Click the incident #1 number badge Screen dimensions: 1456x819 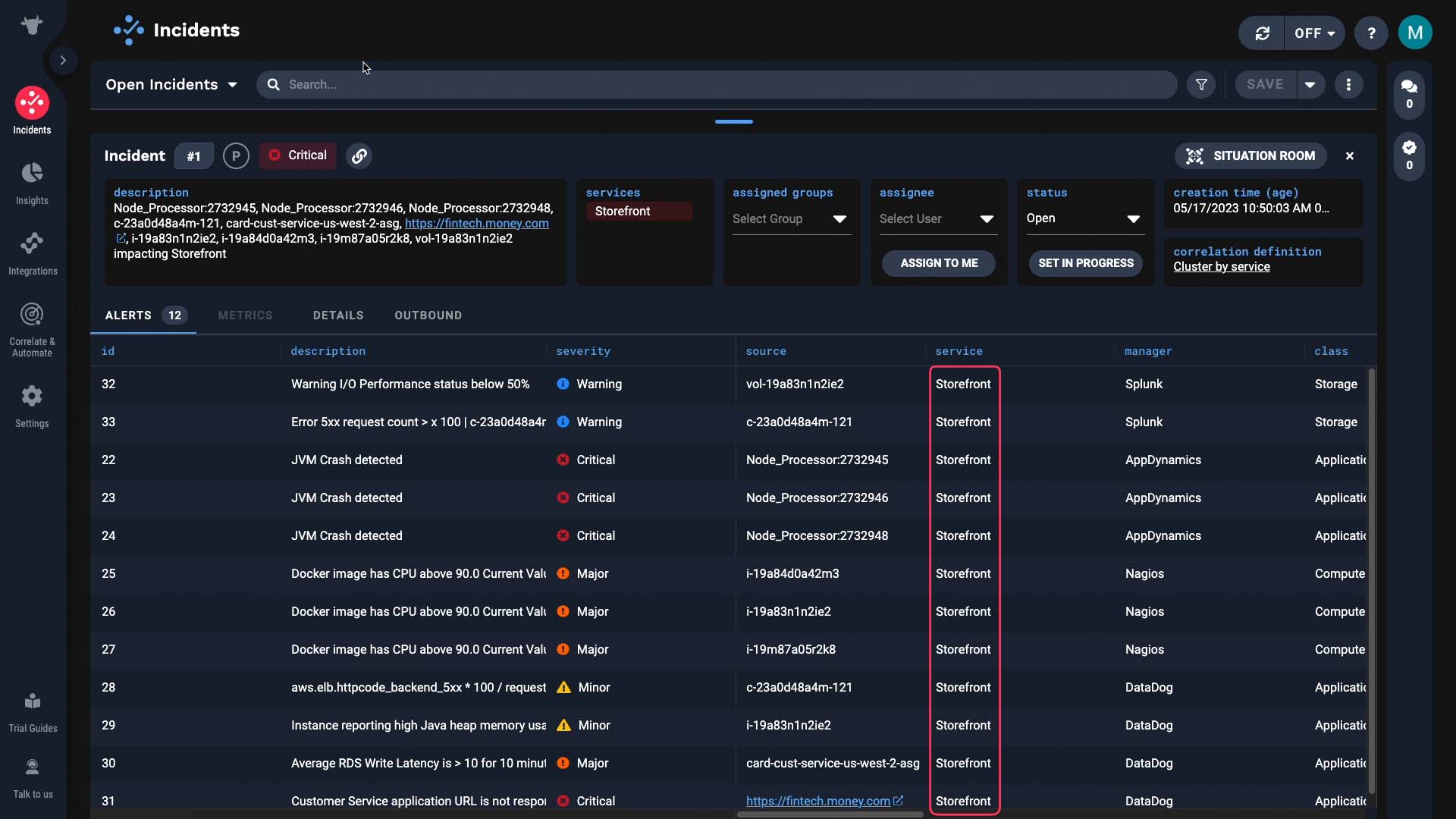[x=193, y=155]
